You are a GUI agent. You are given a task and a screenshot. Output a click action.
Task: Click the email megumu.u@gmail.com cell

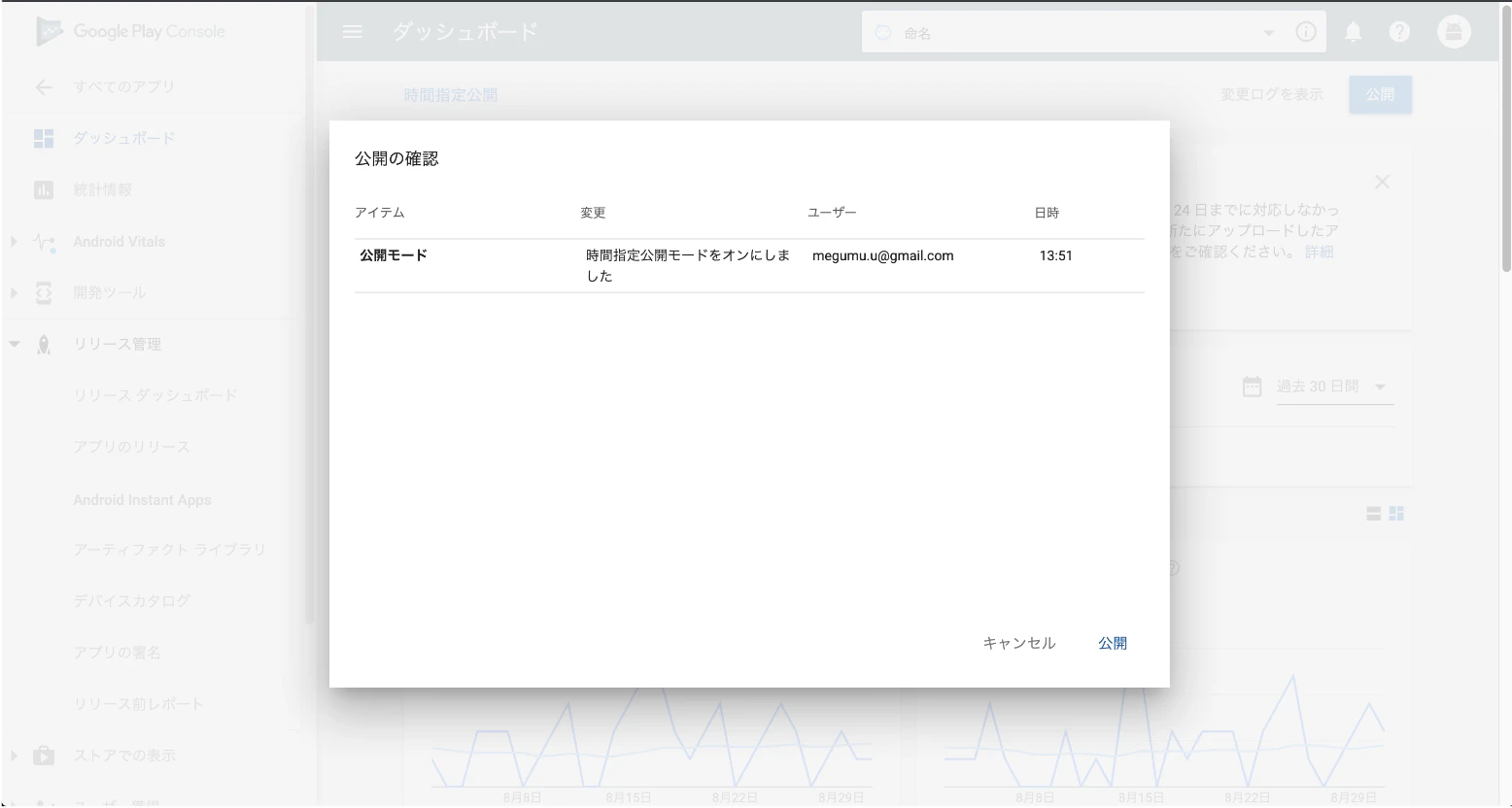(883, 255)
